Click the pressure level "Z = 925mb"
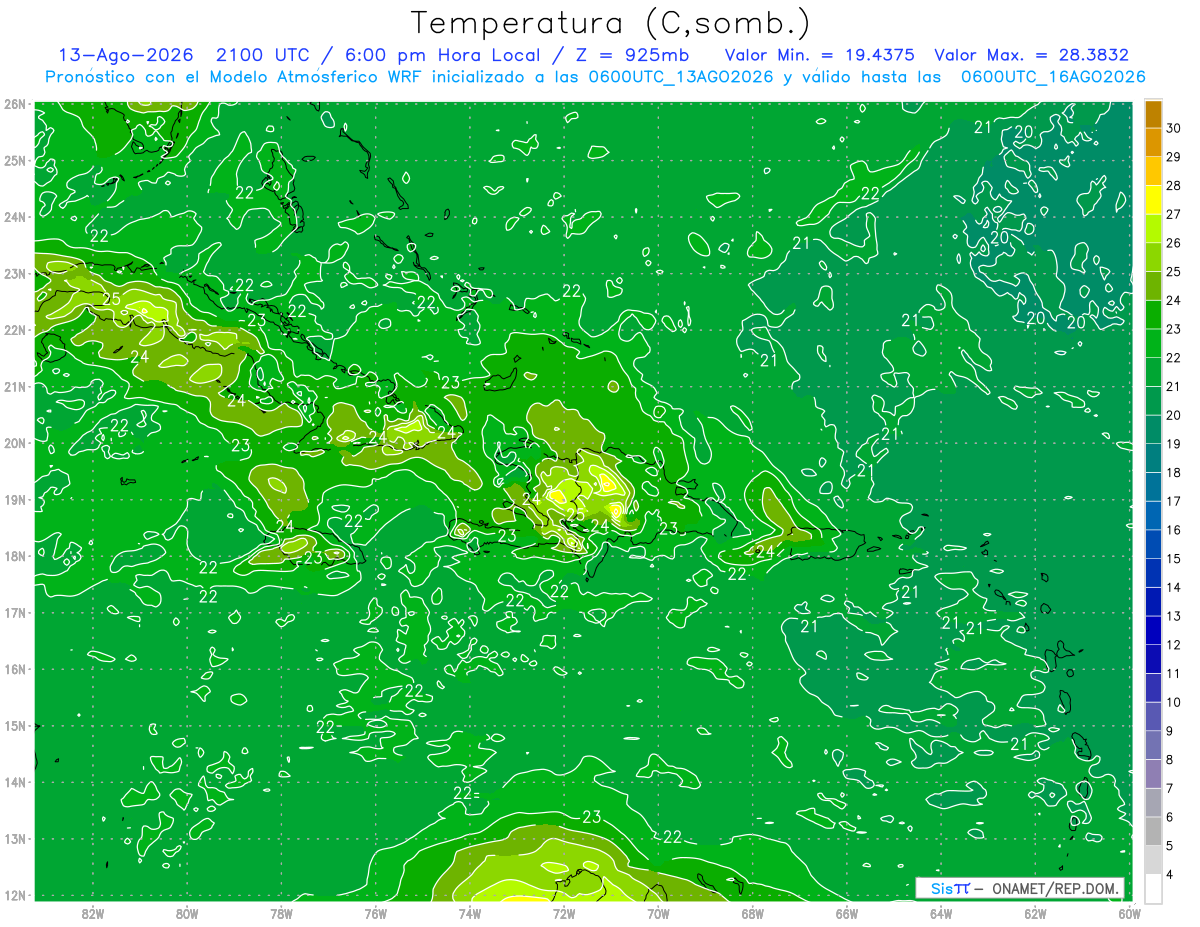Image resolution: width=1200 pixels, height=927 pixels. [x=632, y=55]
